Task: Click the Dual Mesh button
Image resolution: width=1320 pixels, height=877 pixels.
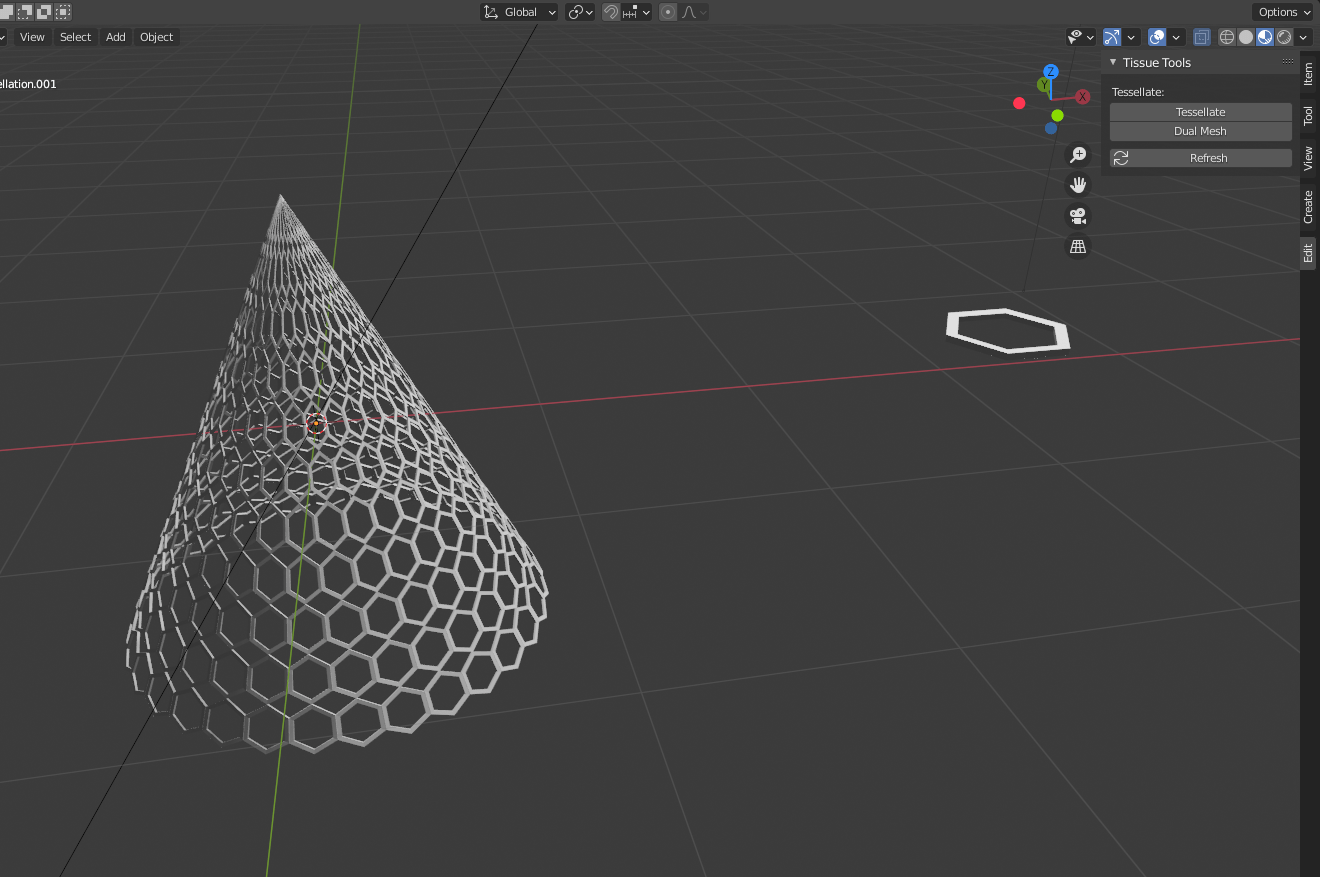Action: pos(1201,131)
